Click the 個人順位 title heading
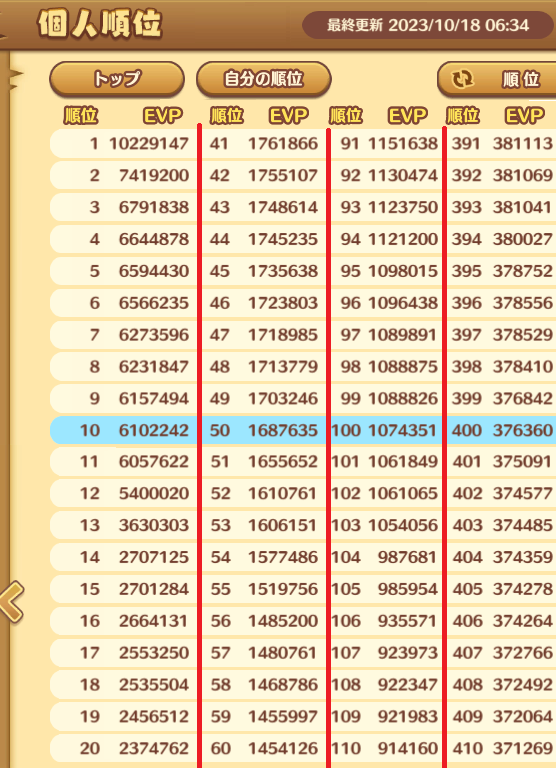The width and height of the screenshot is (556, 768). [99, 24]
